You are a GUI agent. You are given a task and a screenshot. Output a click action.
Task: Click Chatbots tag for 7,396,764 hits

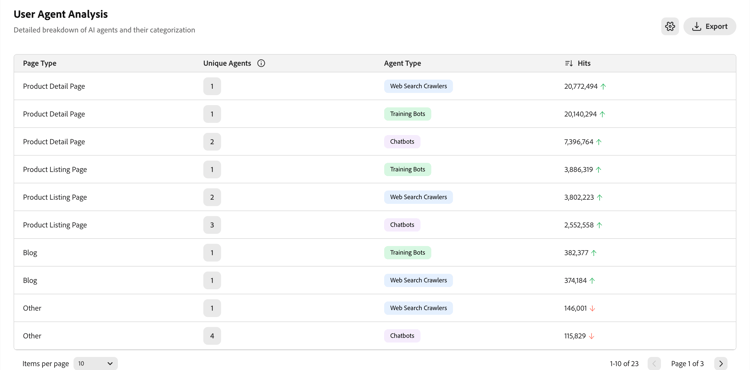(x=402, y=141)
